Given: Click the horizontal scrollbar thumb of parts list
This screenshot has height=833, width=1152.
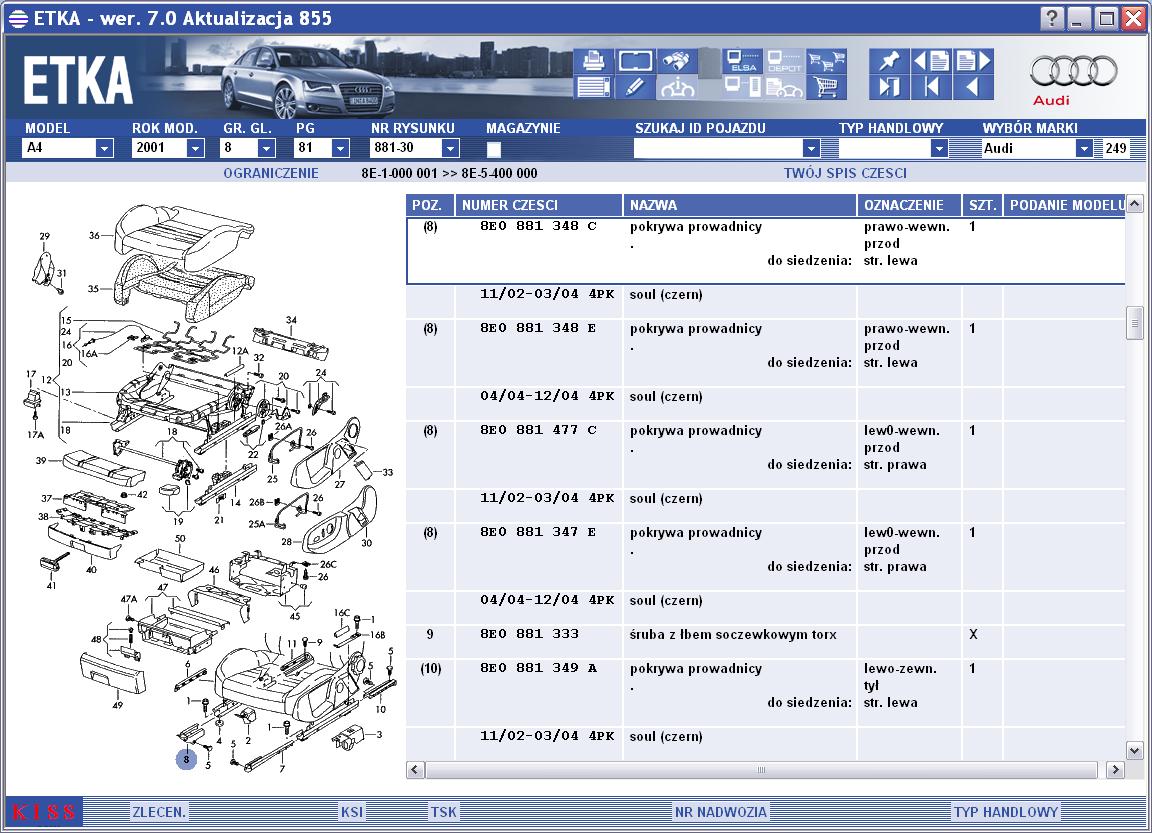Looking at the screenshot, I should coord(761,770).
